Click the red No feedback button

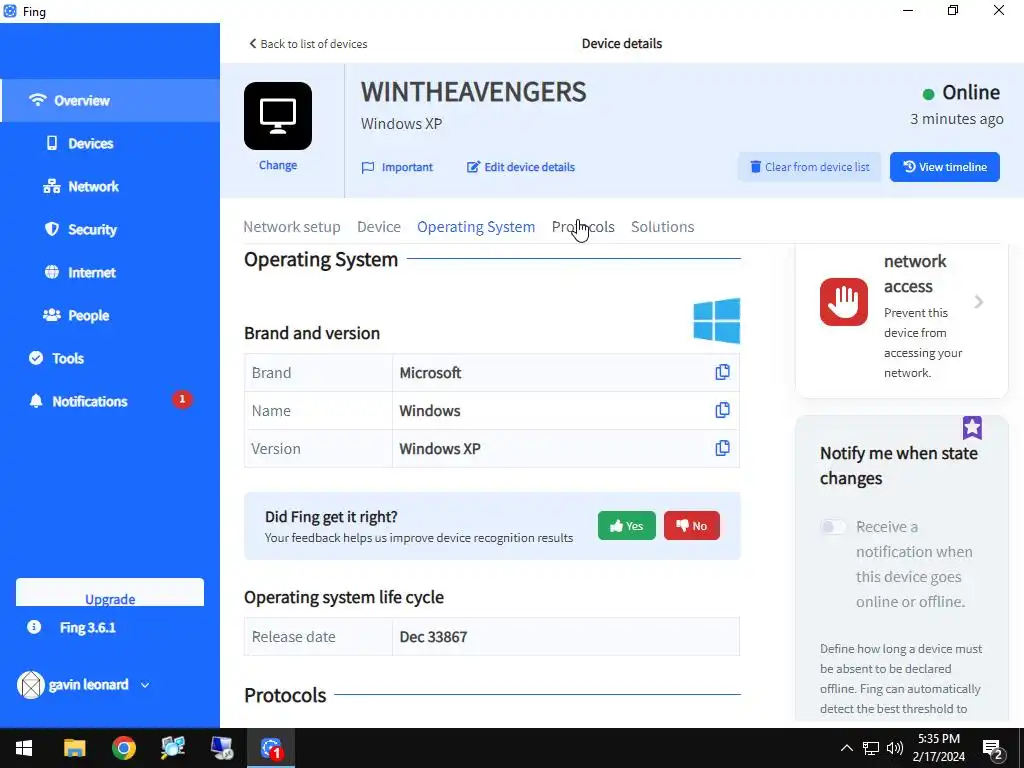pyautogui.click(x=692, y=526)
